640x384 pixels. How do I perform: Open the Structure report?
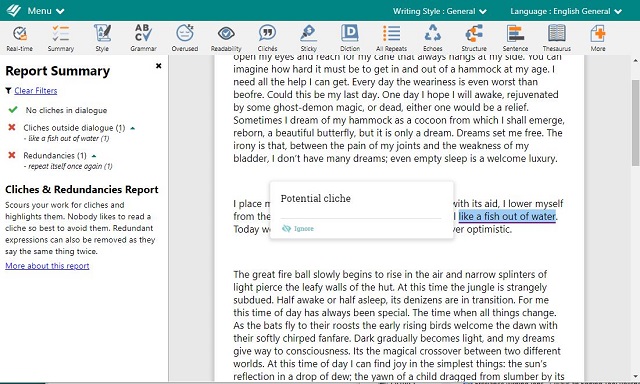click(474, 38)
